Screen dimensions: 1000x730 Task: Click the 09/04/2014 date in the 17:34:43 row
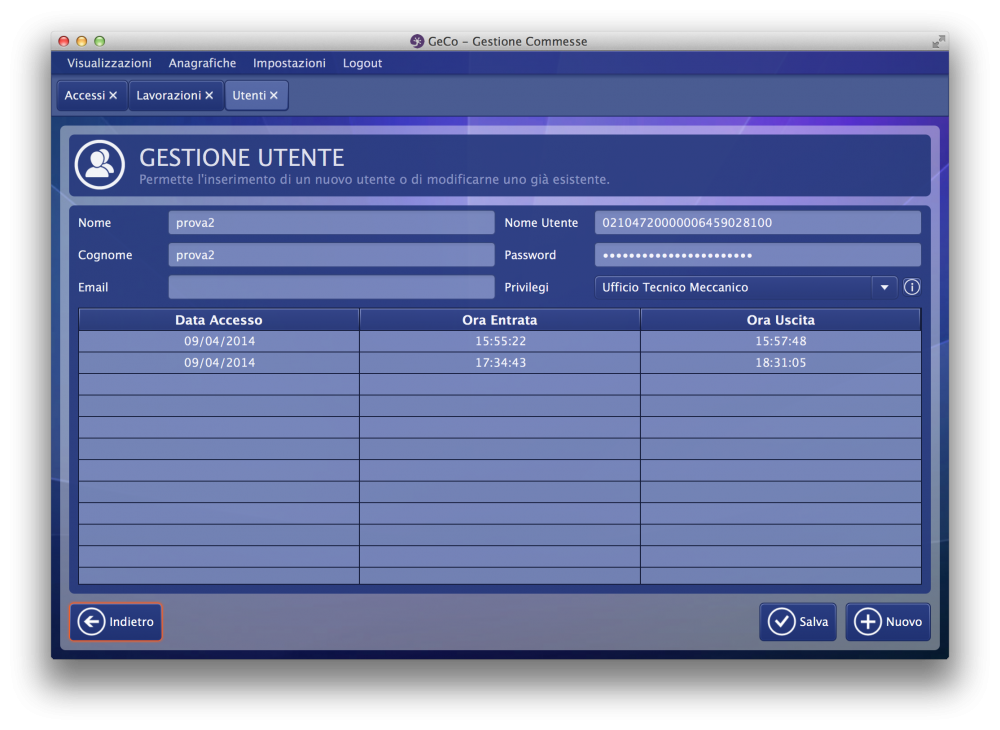pos(219,363)
